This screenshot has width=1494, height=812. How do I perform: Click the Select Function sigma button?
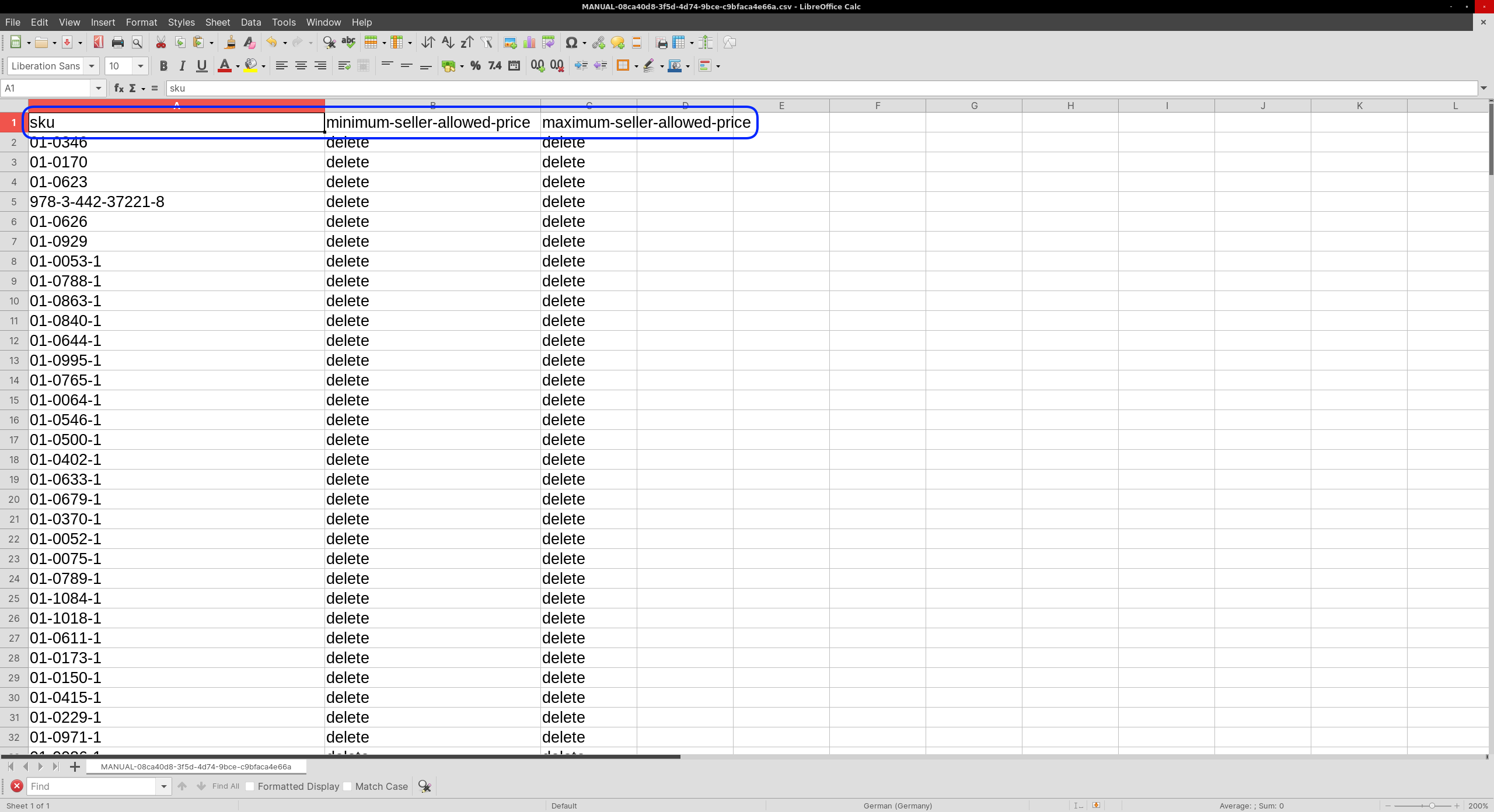click(132, 88)
